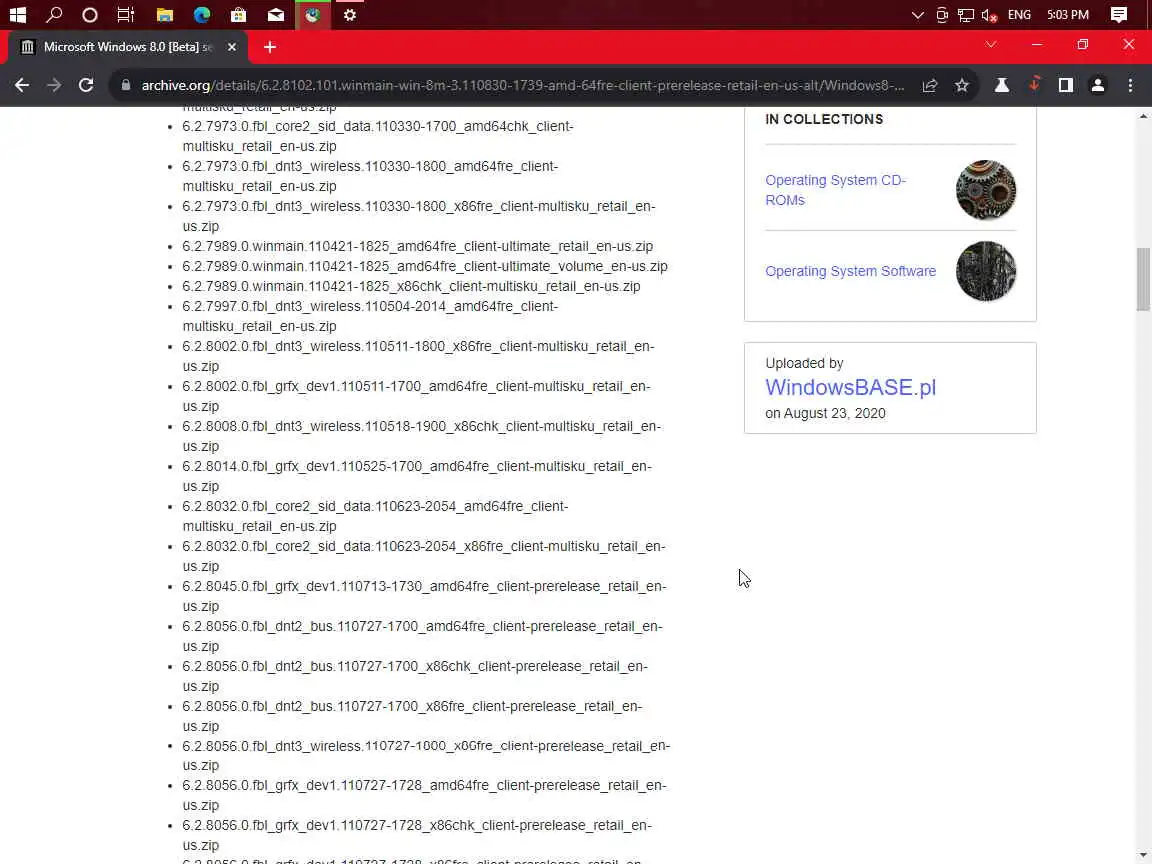Open the three-dot browser menu
This screenshot has height=864, width=1152.
click(x=1130, y=85)
